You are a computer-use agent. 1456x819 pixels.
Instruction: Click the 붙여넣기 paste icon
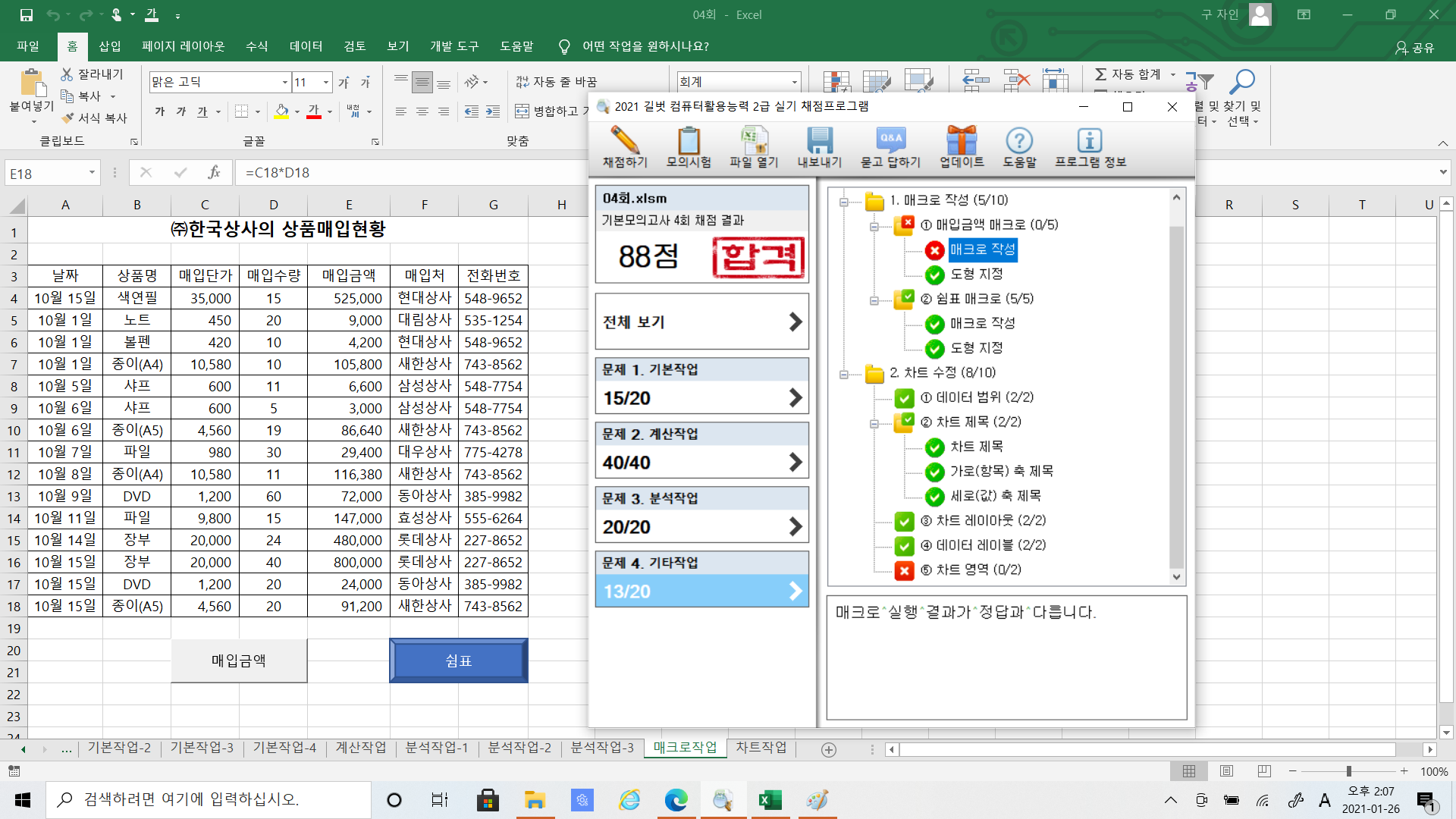31,83
